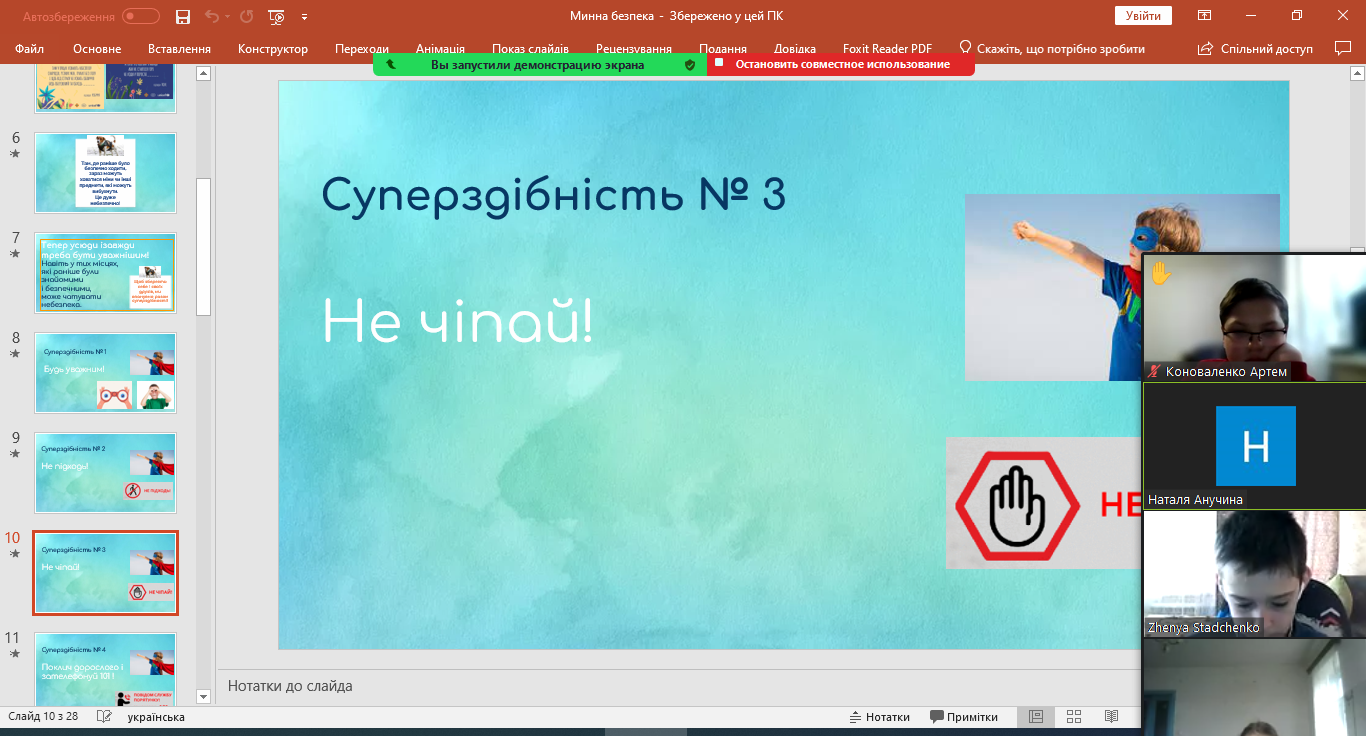Click the Слайд 10 з 28 status indicator
Screen dimensions: 1366x736
43,717
